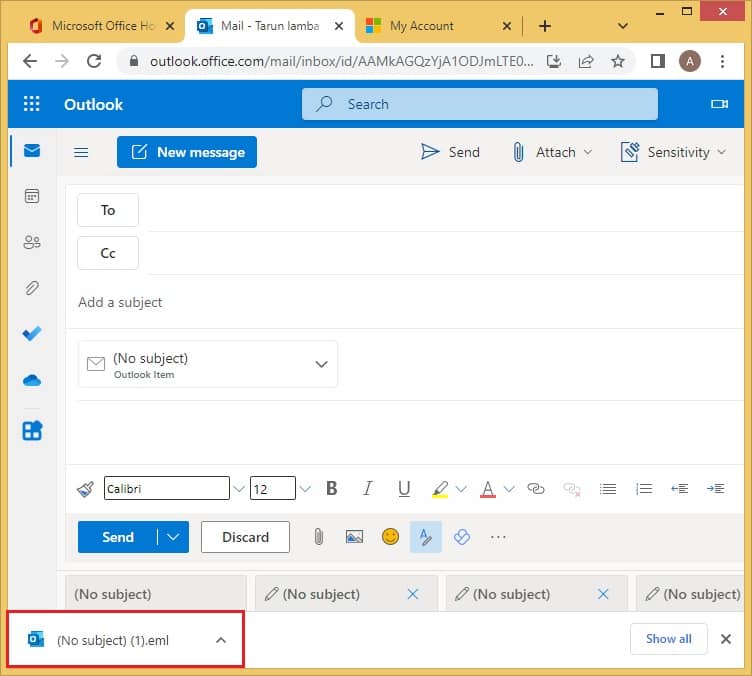This screenshot has height=676, width=752.
Task: Toggle bold formatting
Action: 331,489
